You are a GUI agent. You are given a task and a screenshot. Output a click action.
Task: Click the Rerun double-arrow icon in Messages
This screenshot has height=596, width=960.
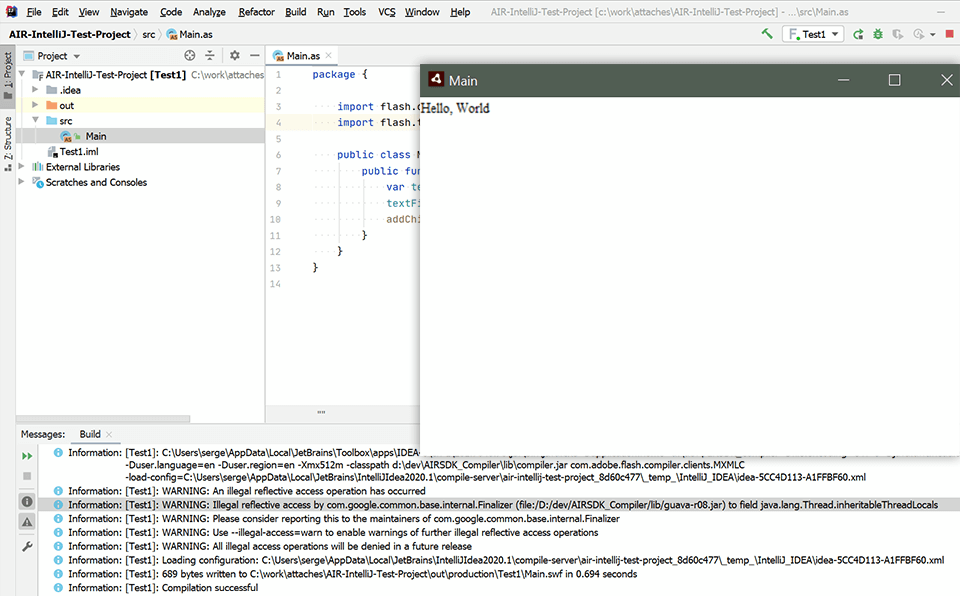(27, 456)
